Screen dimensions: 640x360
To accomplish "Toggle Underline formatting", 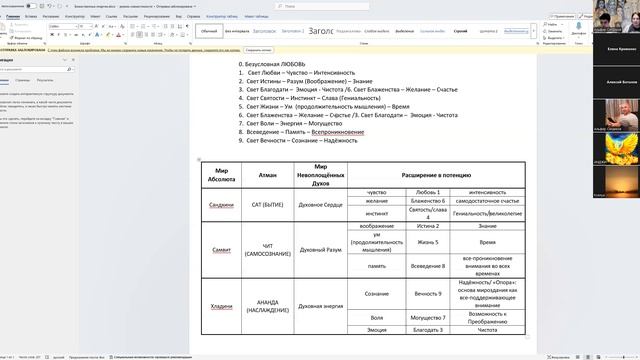I will (65, 35).
